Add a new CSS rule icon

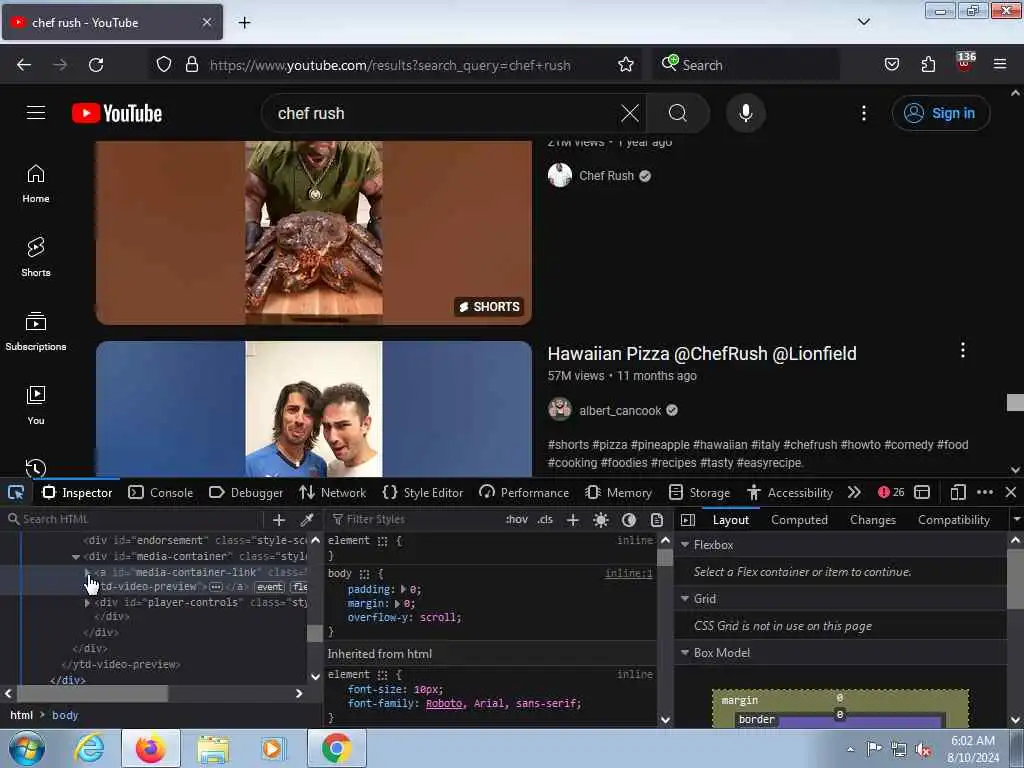573,520
